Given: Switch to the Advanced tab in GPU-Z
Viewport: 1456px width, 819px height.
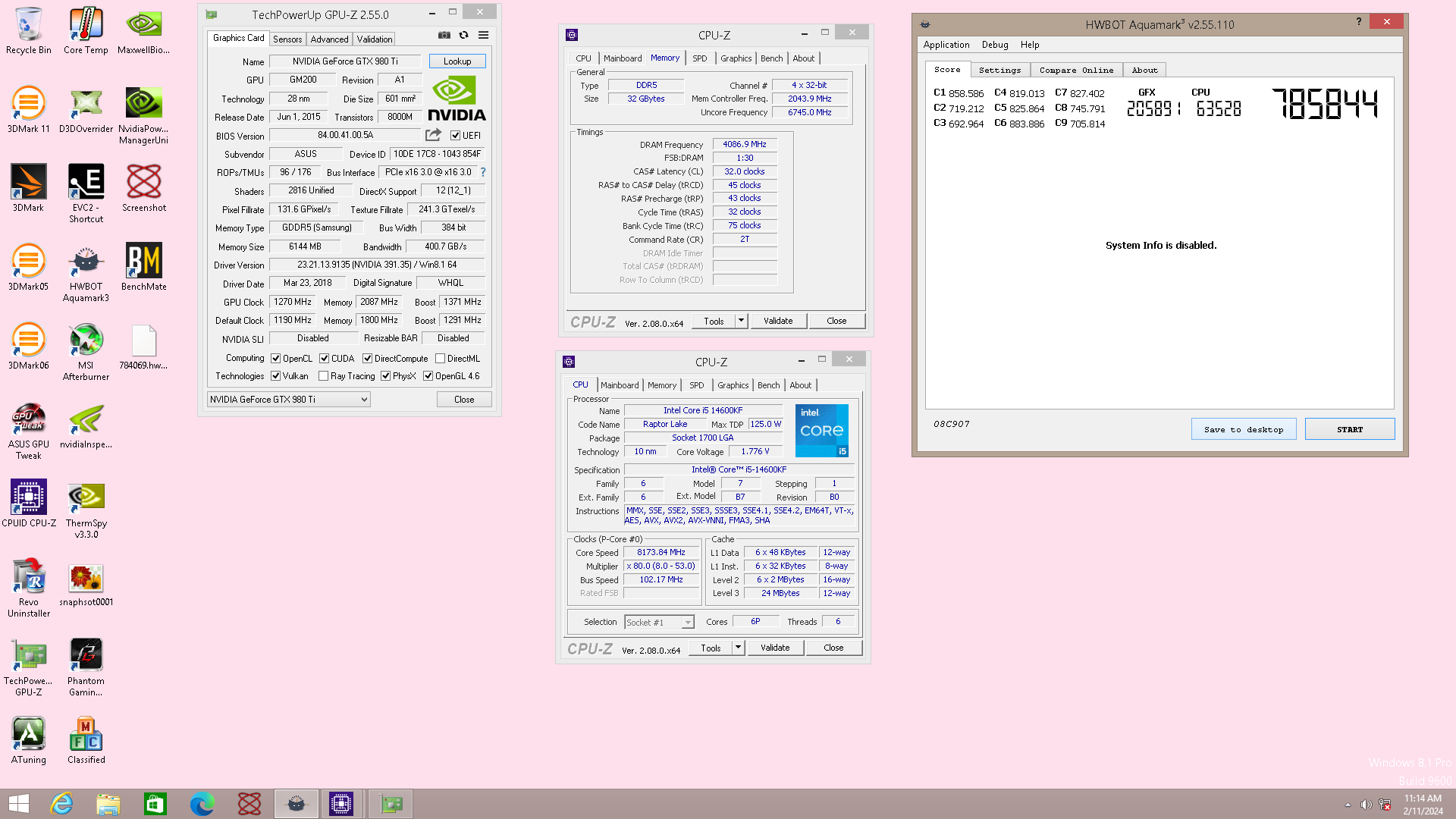Looking at the screenshot, I should point(329,39).
